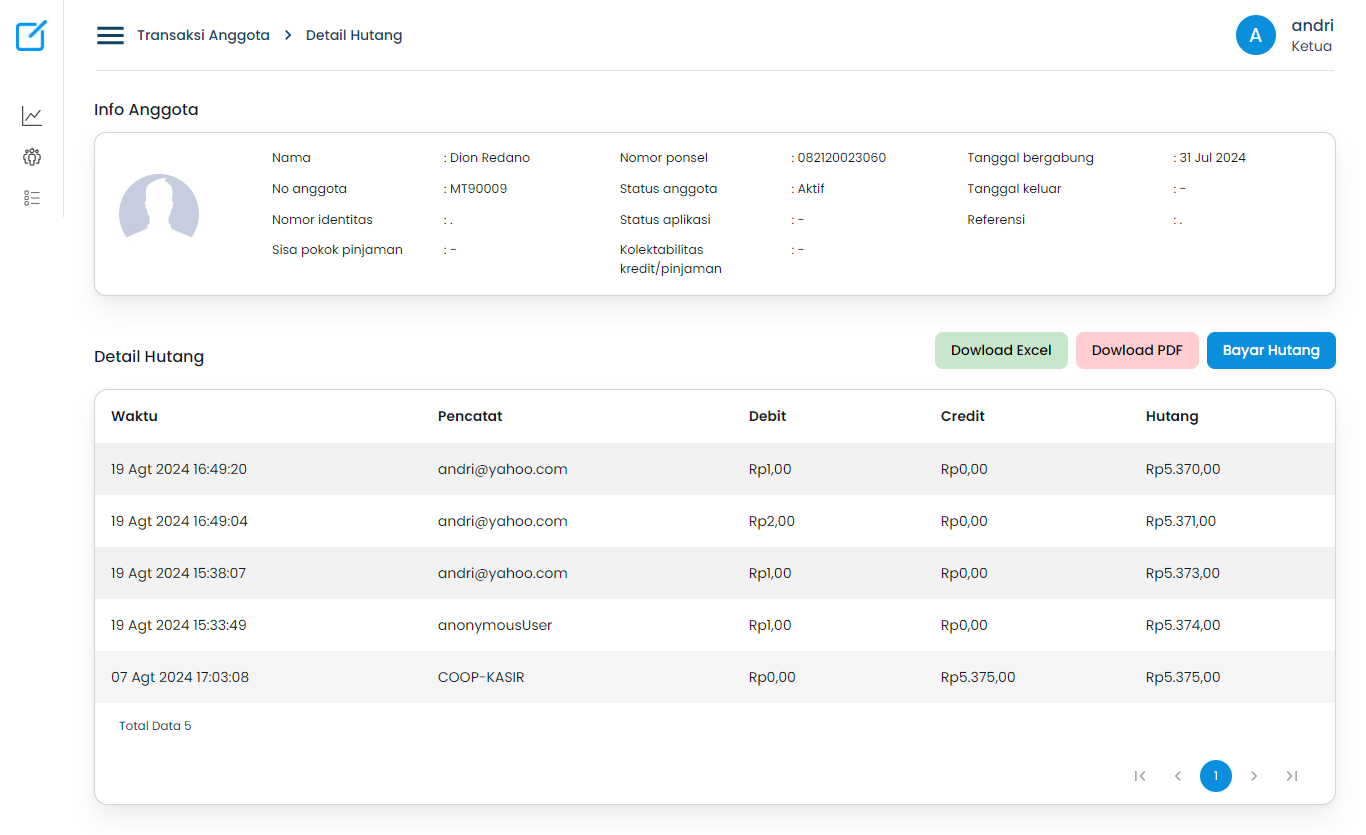Jump to the last page using the skip-forward icon

pyautogui.click(x=1291, y=776)
